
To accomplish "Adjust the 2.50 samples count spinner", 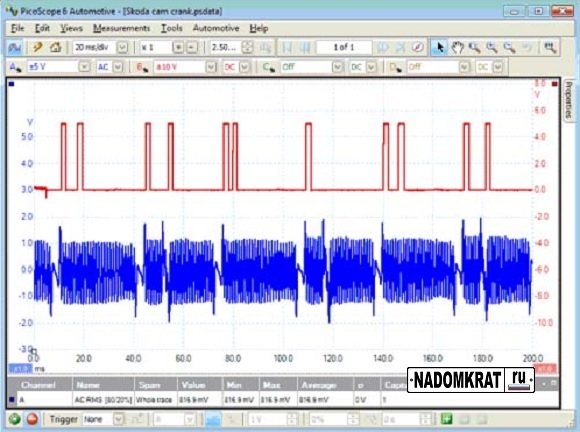I will click(x=248, y=47).
